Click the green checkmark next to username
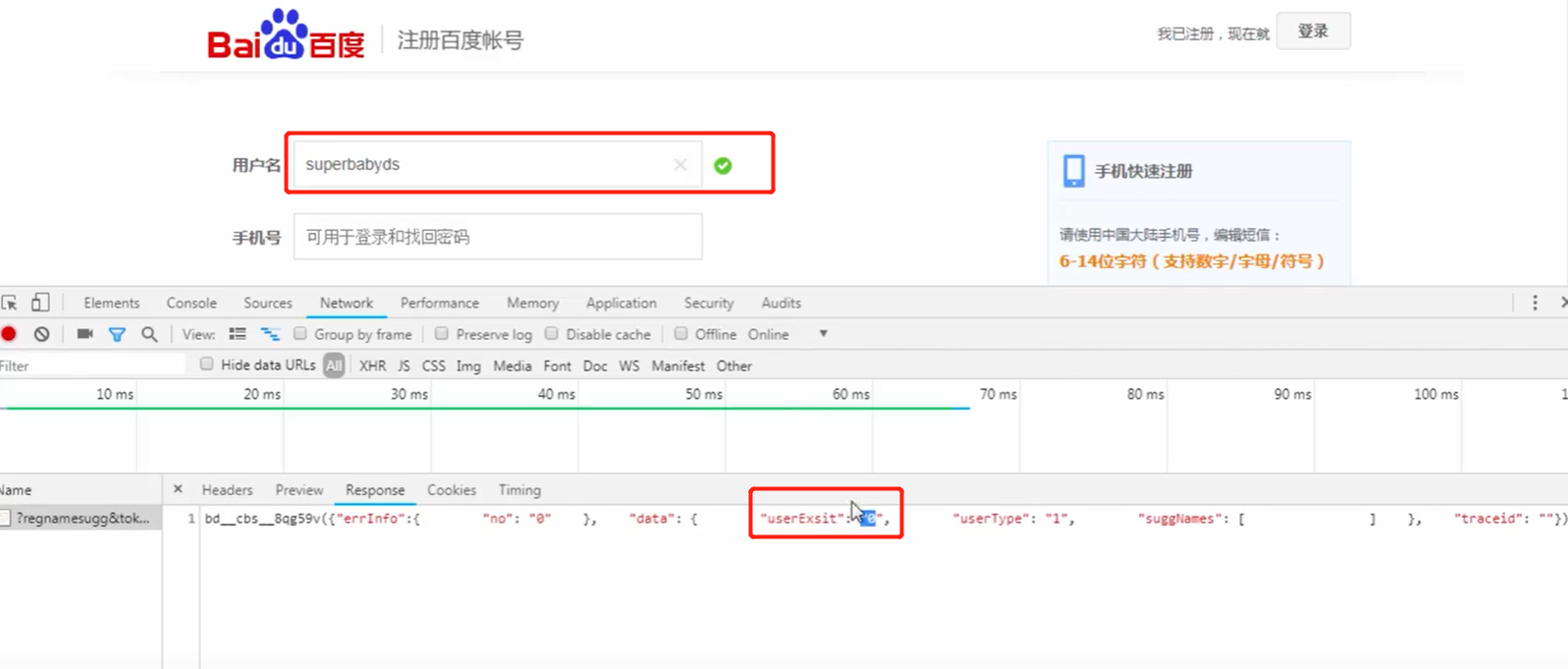This screenshot has width=1568, height=669. (x=723, y=166)
